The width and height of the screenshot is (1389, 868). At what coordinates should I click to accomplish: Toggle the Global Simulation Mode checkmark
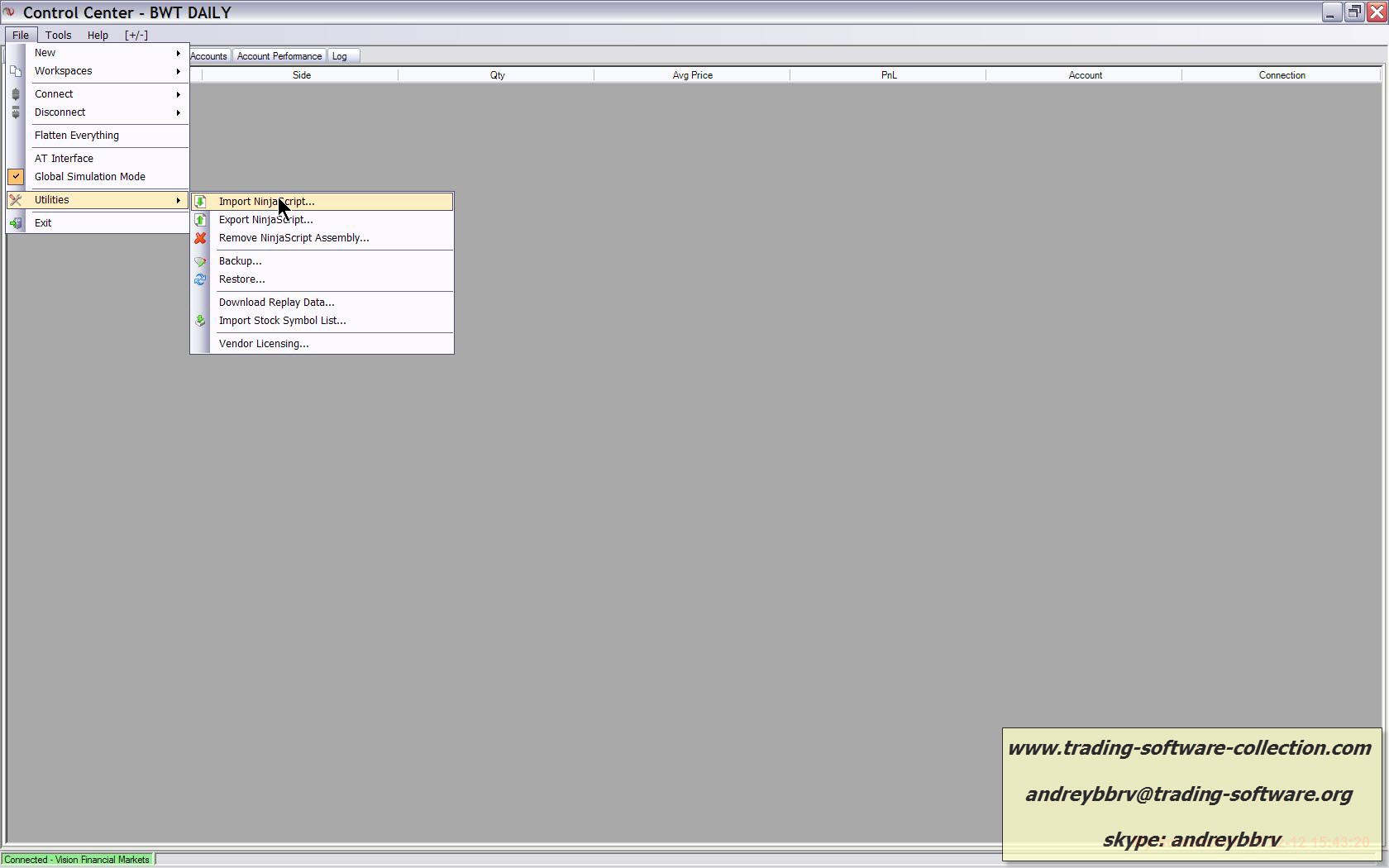point(16,177)
